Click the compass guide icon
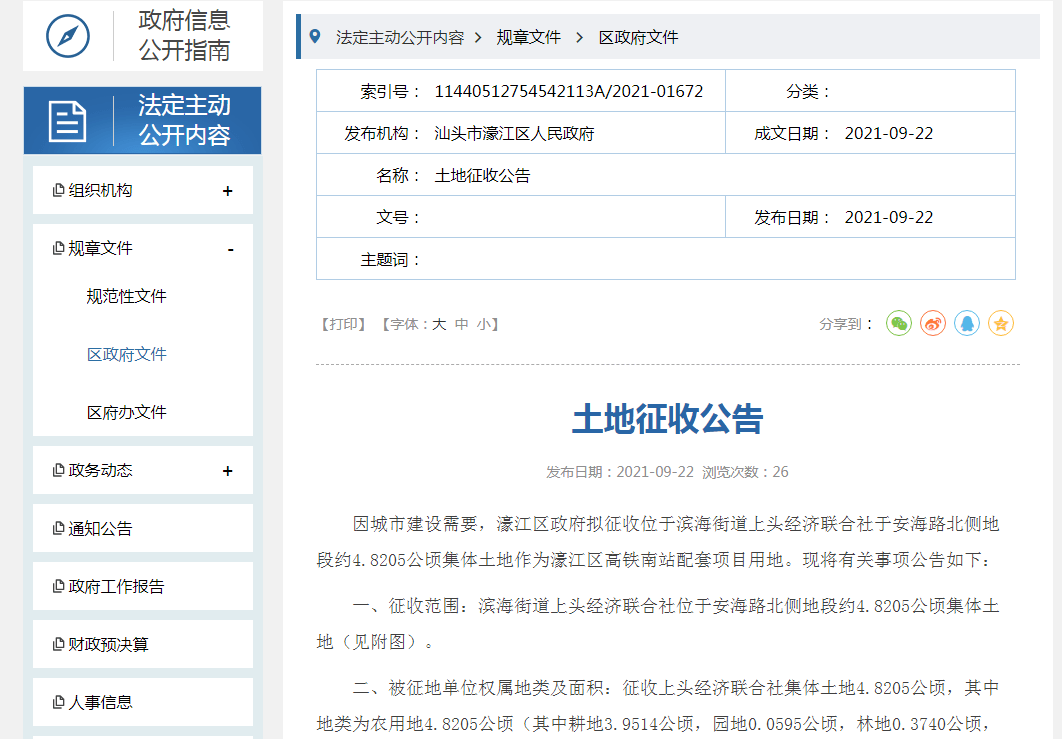This screenshot has height=739, width=1062. 68,36
